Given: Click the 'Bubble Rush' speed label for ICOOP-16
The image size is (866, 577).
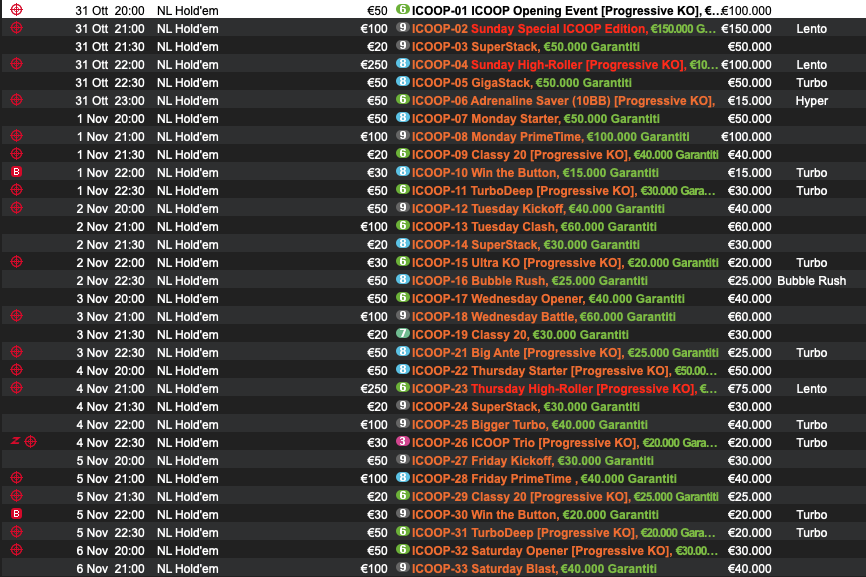Looking at the screenshot, I should 811,280.
